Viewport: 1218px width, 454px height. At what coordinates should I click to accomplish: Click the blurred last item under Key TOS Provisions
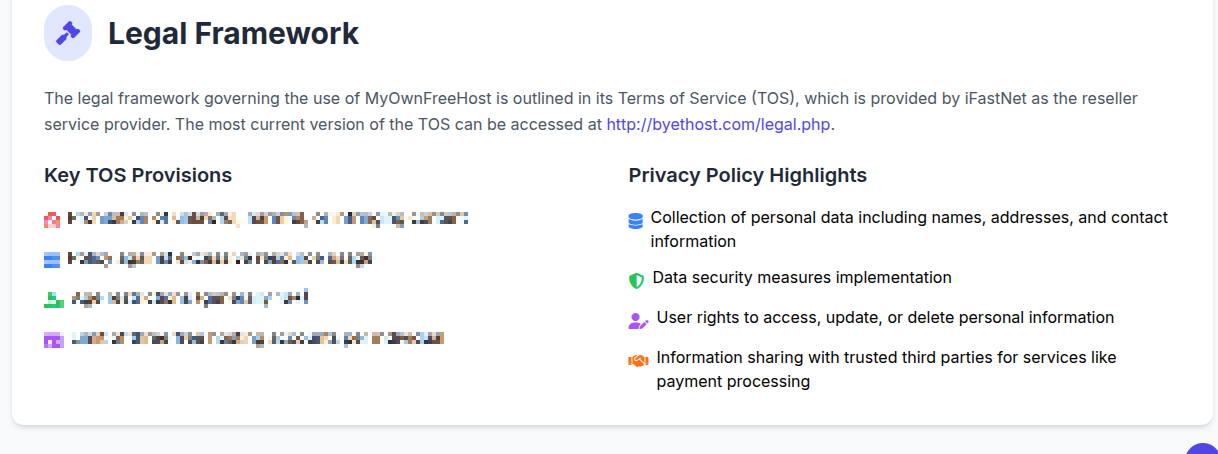click(256, 338)
